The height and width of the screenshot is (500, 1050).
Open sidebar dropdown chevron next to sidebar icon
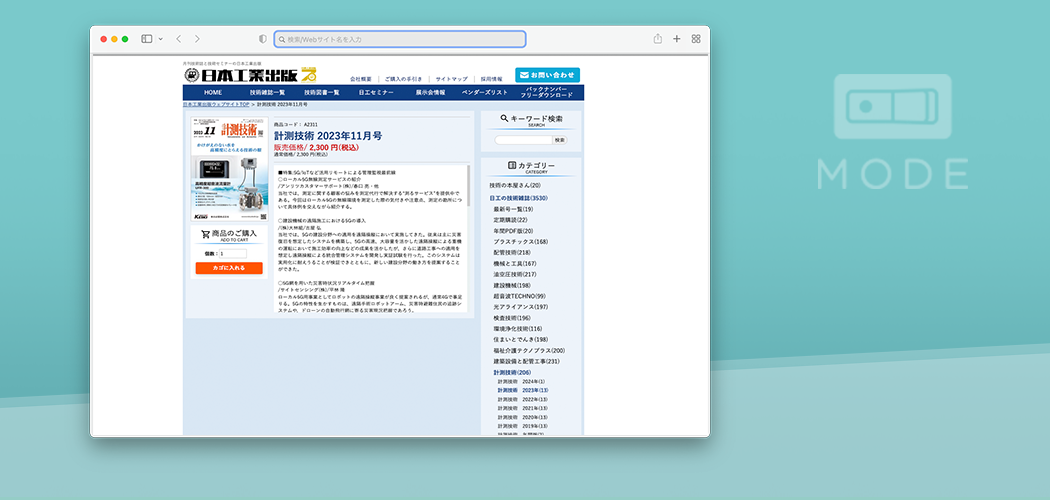point(160,39)
